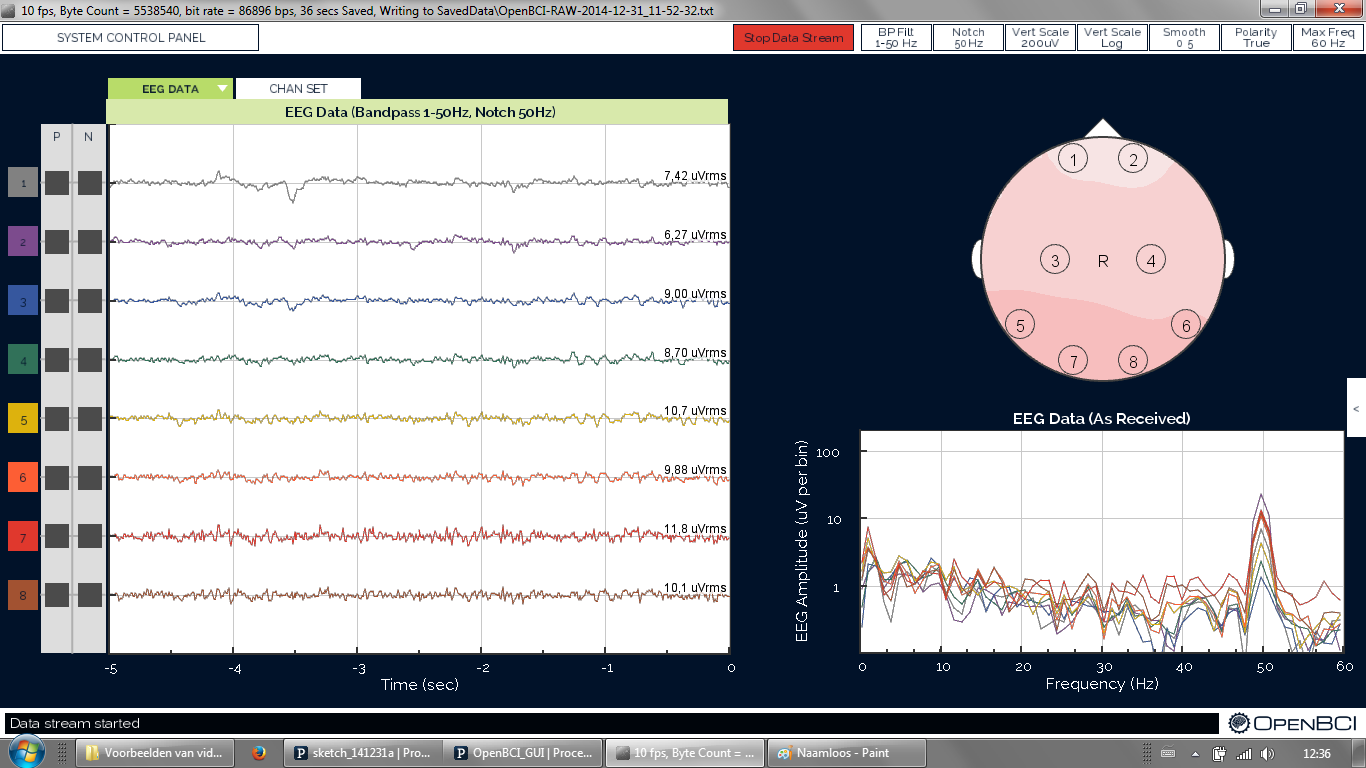The image size is (1366, 768).
Task: Click electrode 4 on the head plot
Action: click(1151, 258)
